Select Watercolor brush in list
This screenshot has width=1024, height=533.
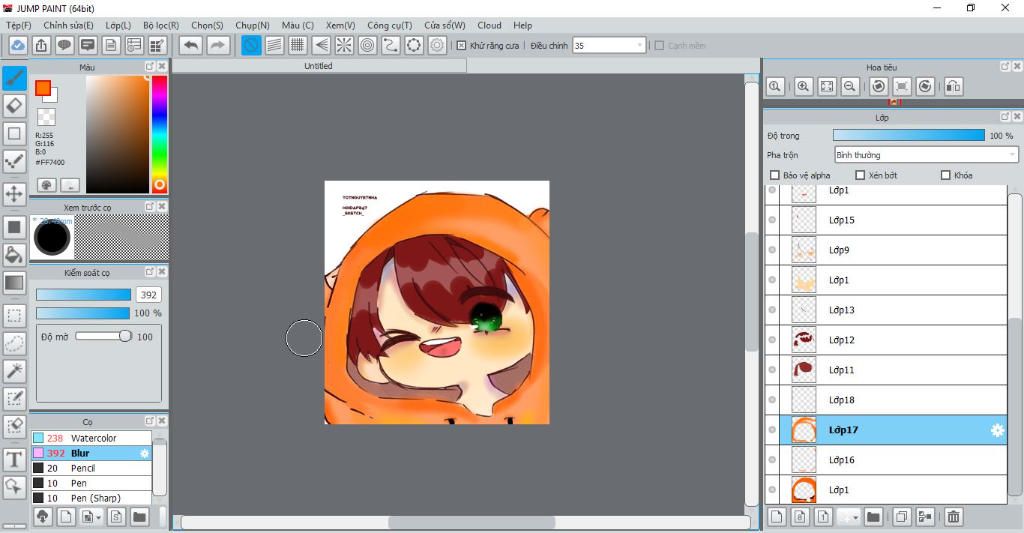(x=91, y=438)
